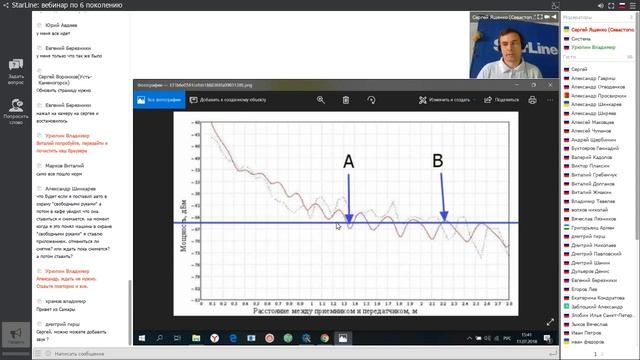Open the three-dots more menu in Photos
This screenshot has height=360, width=640.
tap(550, 100)
